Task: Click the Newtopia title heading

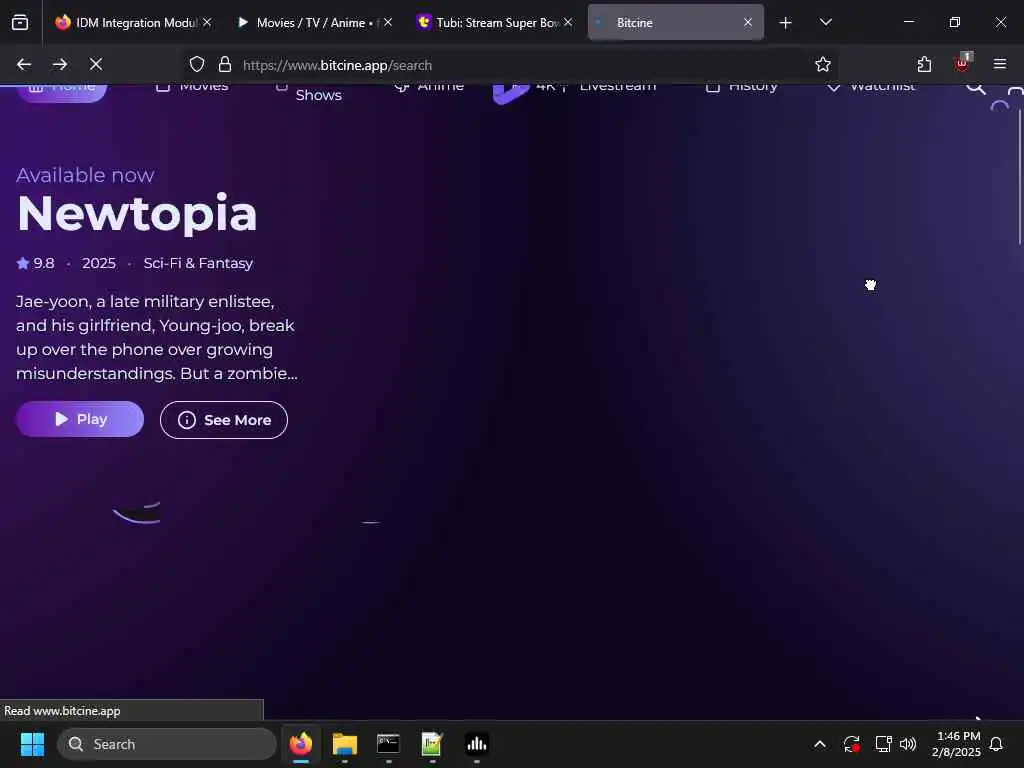Action: point(137,214)
